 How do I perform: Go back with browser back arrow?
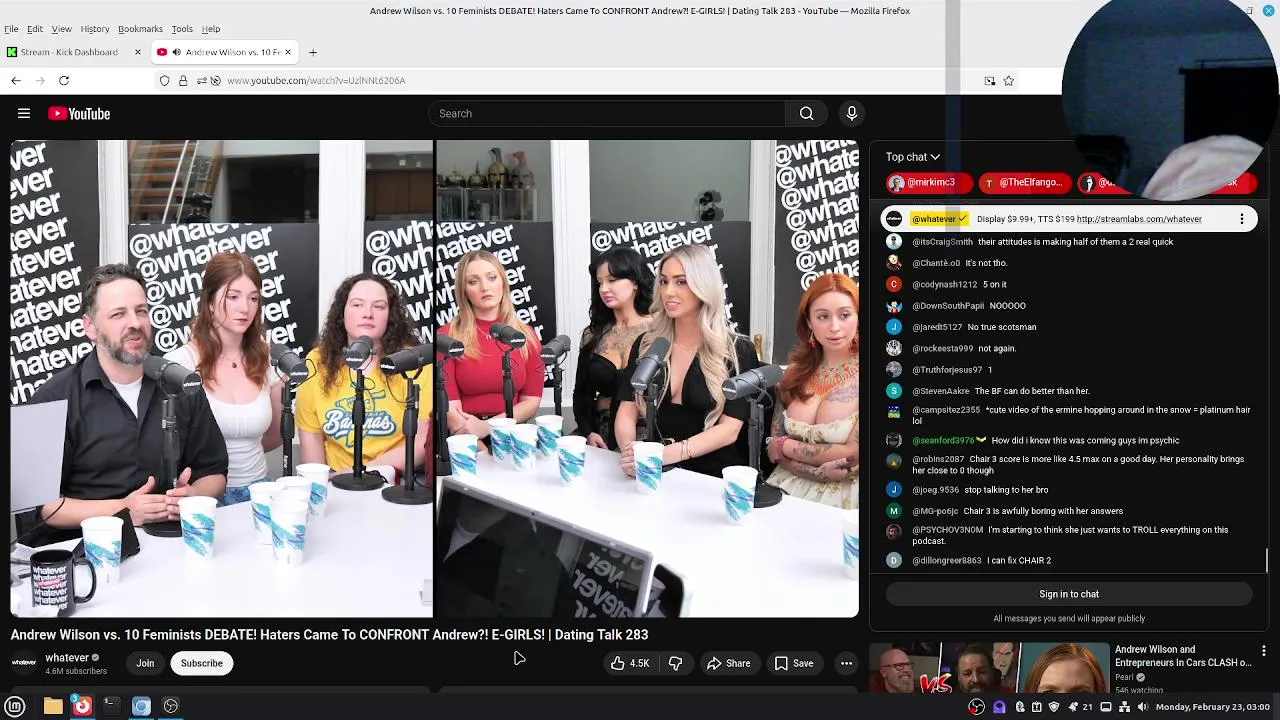tap(16, 80)
